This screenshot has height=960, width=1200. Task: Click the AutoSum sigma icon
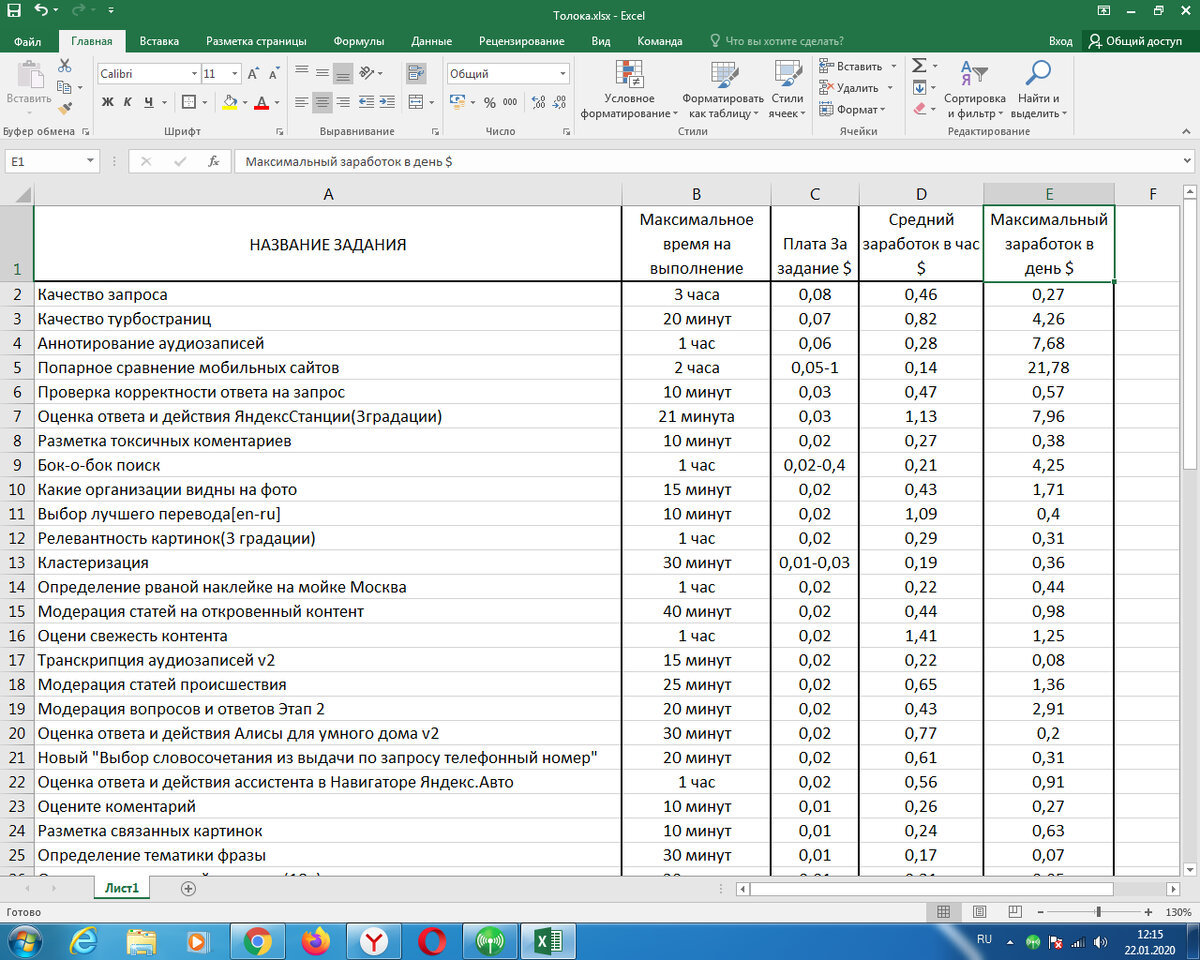point(919,66)
